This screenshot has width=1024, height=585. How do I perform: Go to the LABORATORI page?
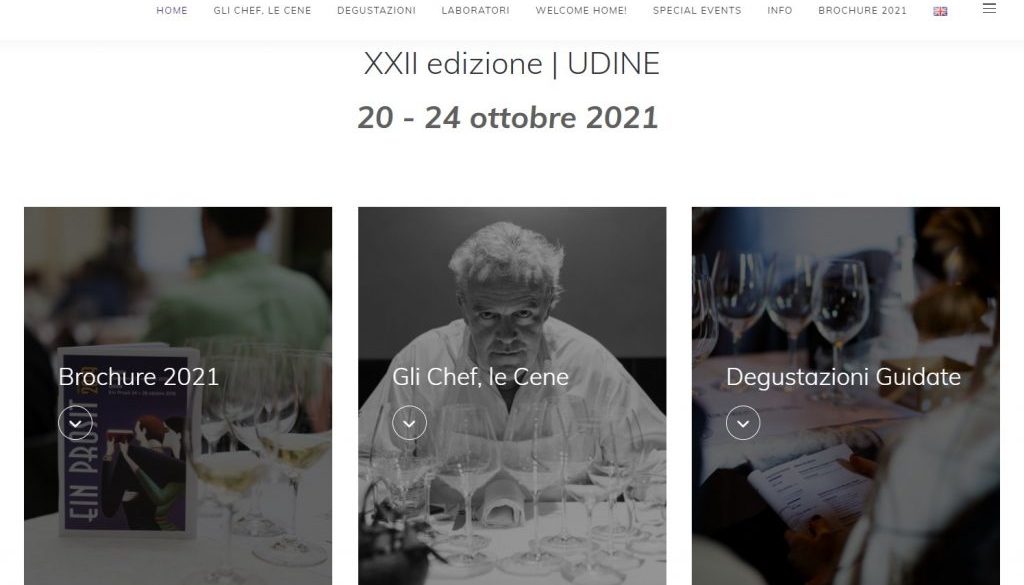pyautogui.click(x=475, y=10)
